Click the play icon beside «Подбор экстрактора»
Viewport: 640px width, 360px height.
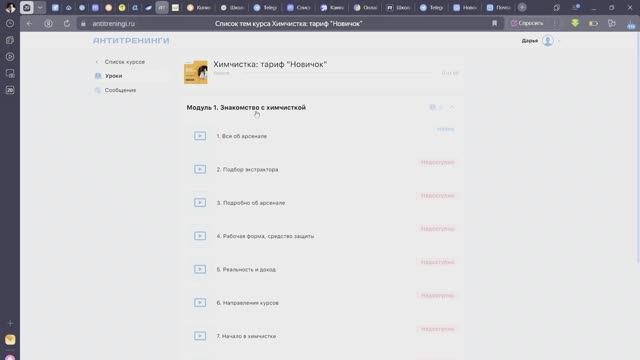click(x=200, y=169)
